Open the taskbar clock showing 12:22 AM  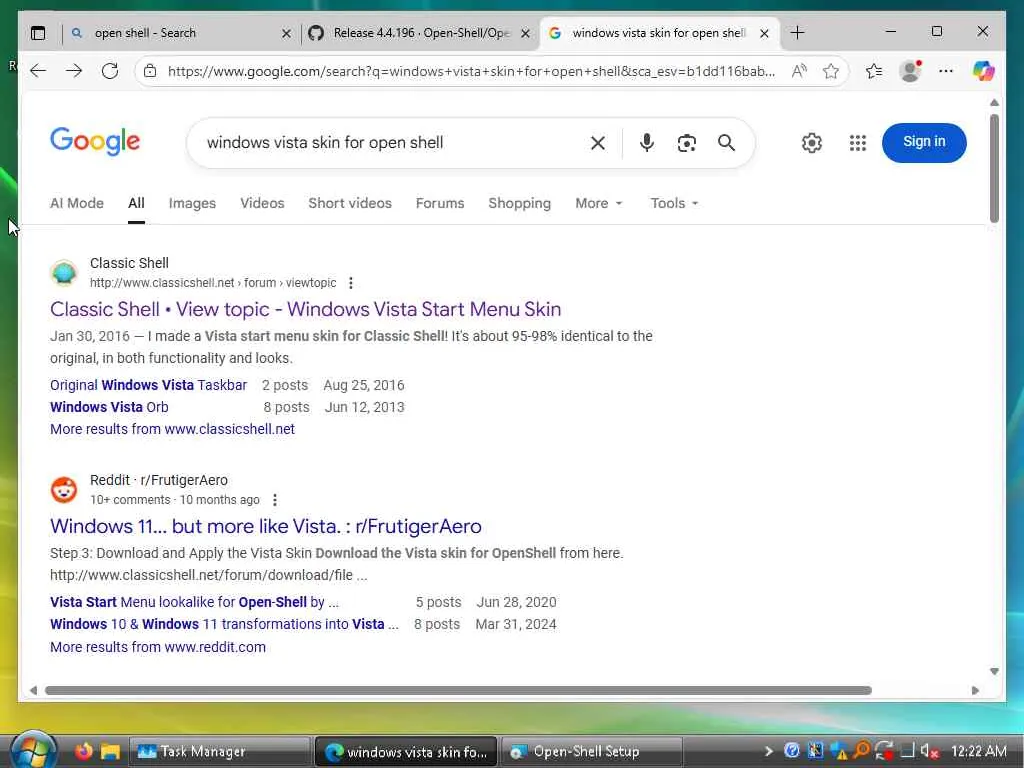click(978, 751)
